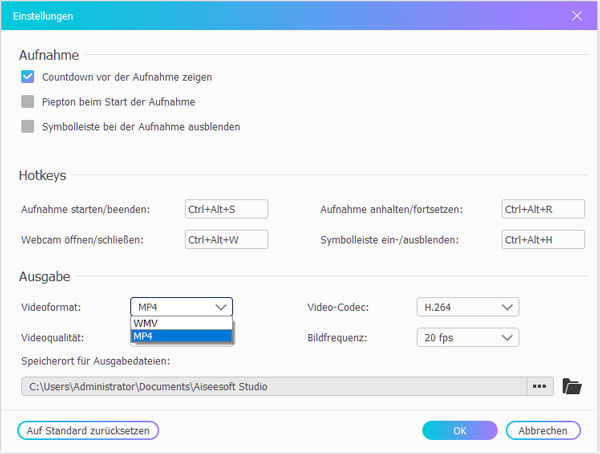Image resolution: width=600 pixels, height=454 pixels.
Task: Click the Einstellungen title bar text
Action: pos(42,16)
